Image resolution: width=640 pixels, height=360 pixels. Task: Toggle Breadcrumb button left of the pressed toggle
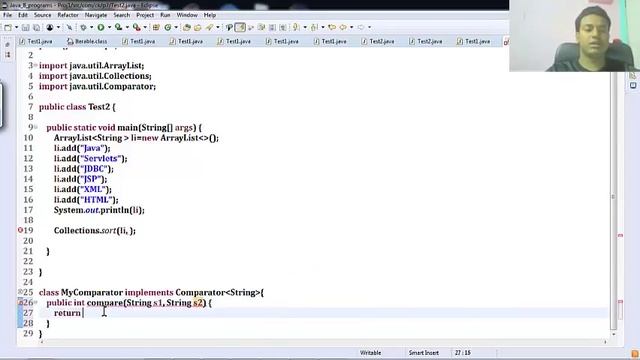[x=229, y=27]
